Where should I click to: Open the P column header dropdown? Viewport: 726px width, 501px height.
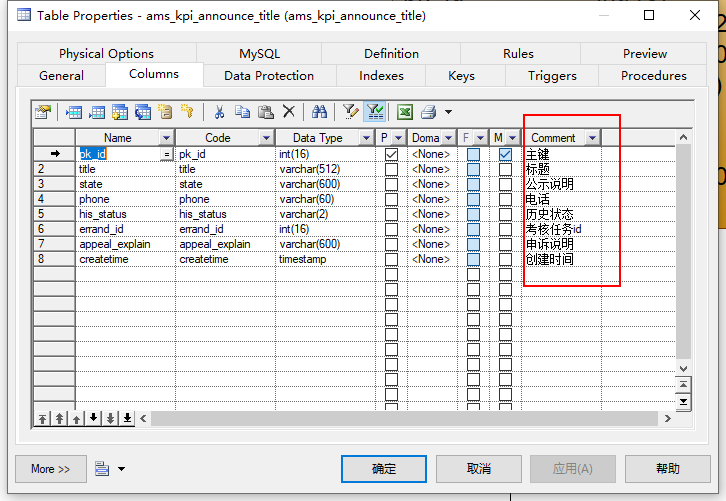(398, 138)
